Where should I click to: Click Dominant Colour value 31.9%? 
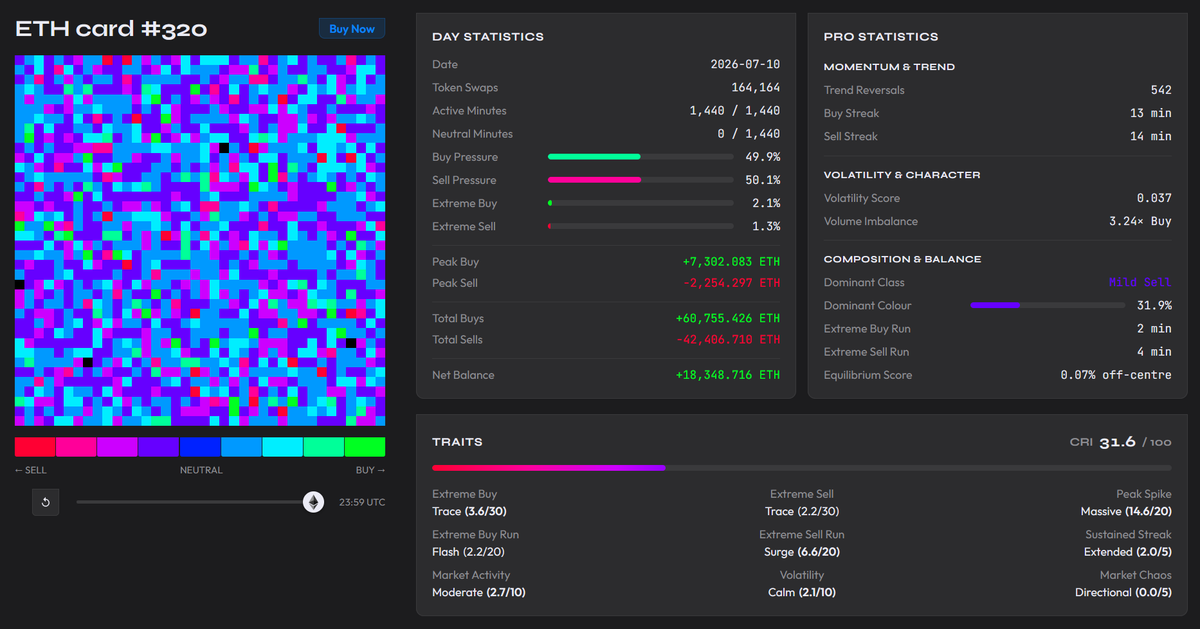1154,305
